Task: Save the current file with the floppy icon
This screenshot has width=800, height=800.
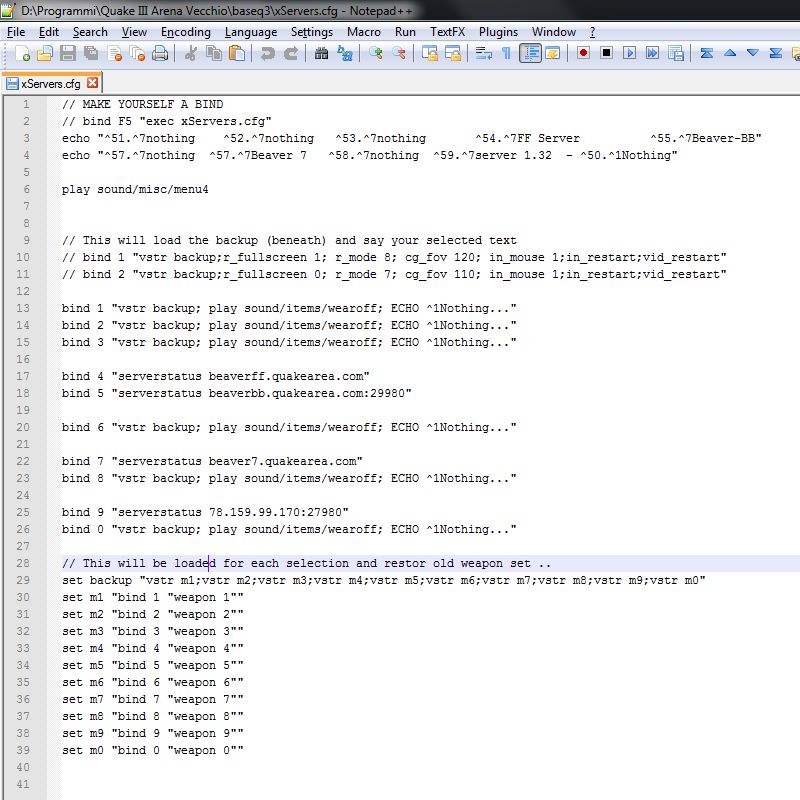Action: click(68, 53)
